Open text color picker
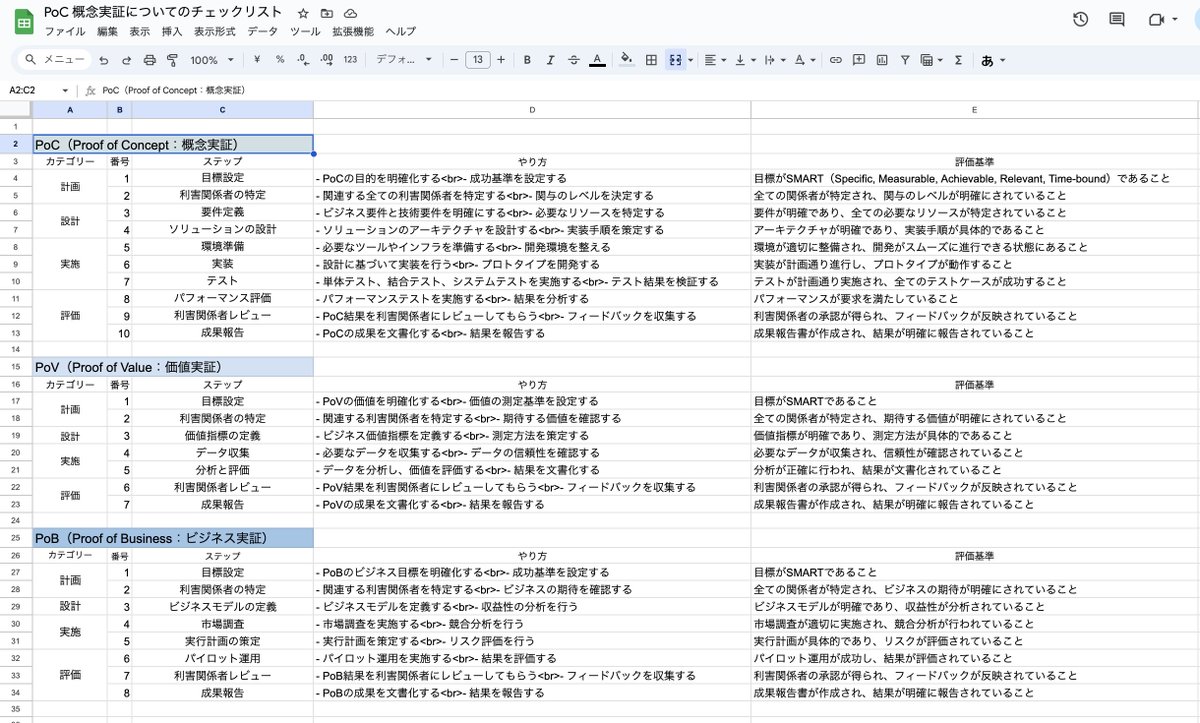This screenshot has width=1200, height=723. [x=597, y=60]
